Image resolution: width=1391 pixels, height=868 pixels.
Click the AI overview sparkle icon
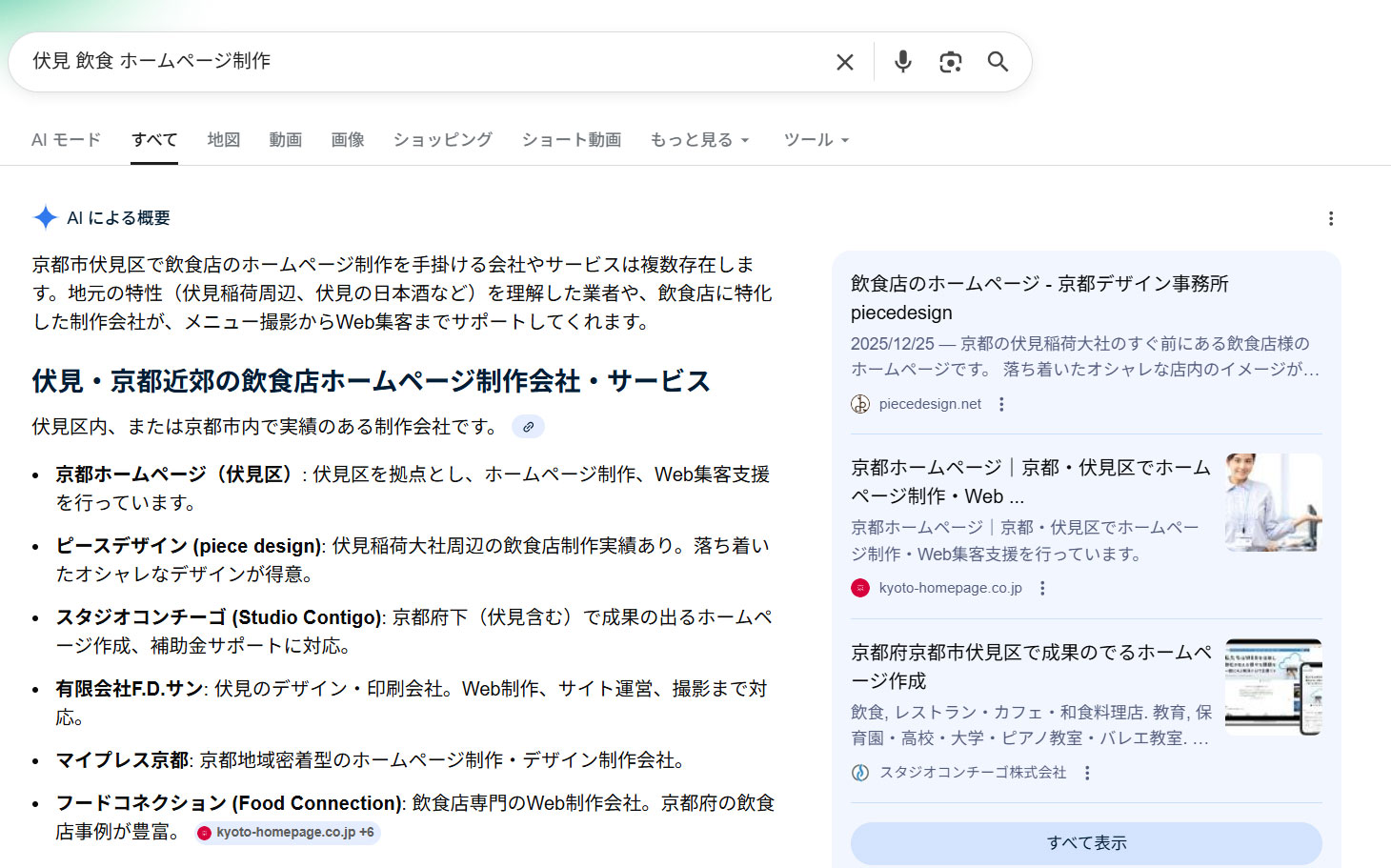(x=44, y=217)
